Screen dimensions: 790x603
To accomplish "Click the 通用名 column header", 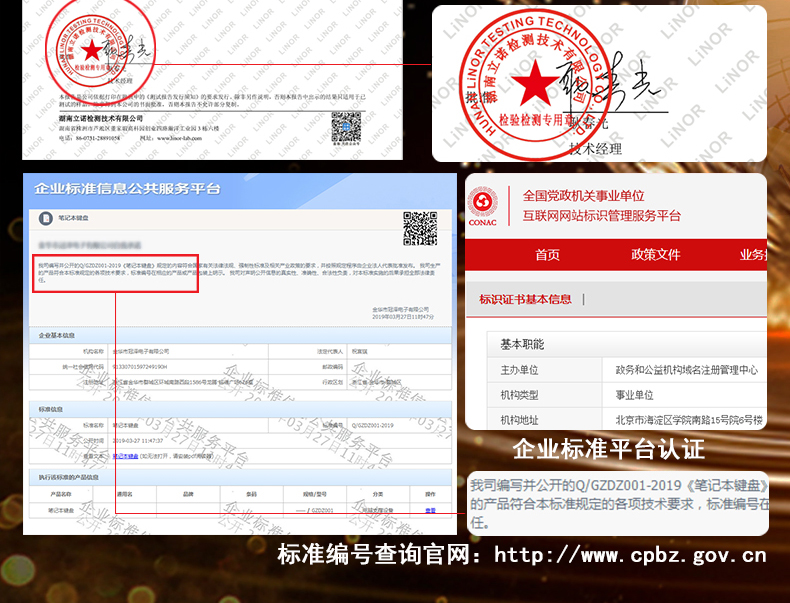I will [x=124, y=494].
